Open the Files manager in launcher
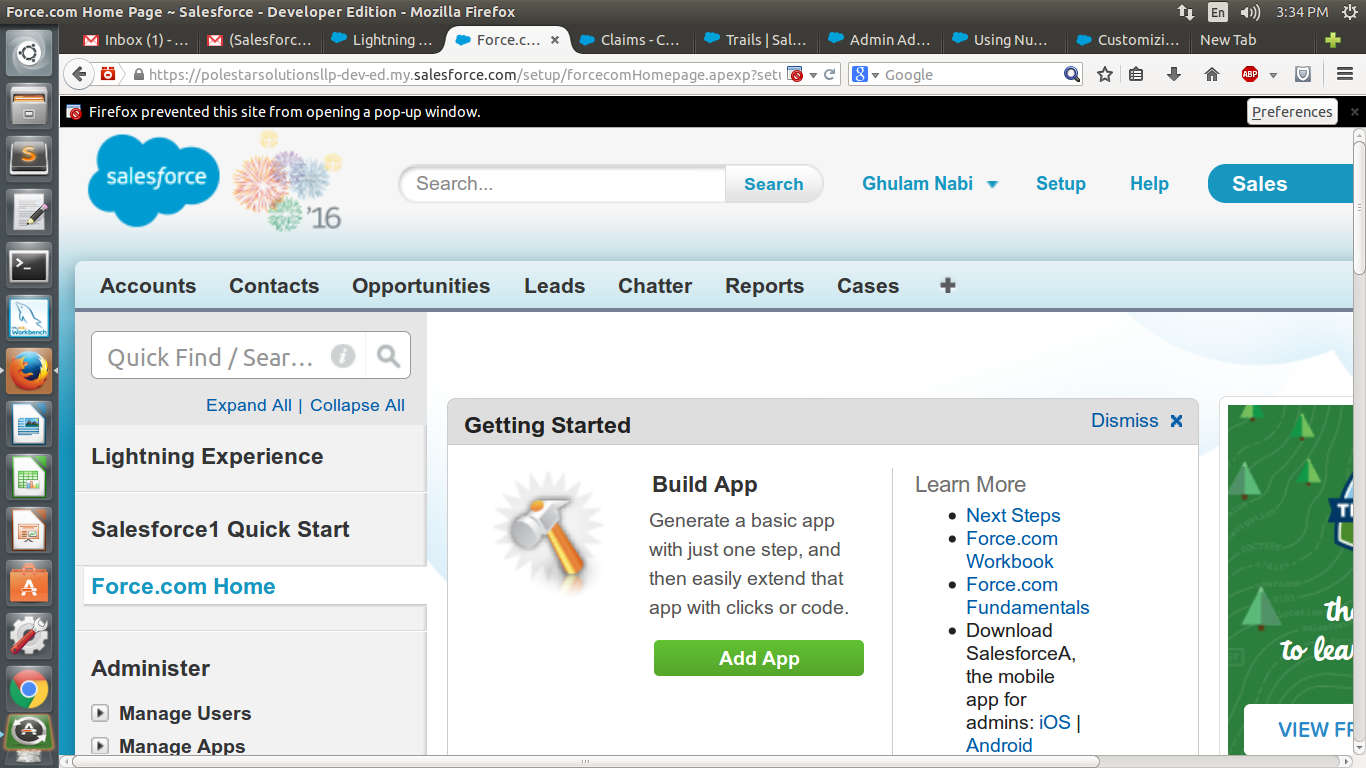Image resolution: width=1366 pixels, height=768 pixels. tap(29, 104)
